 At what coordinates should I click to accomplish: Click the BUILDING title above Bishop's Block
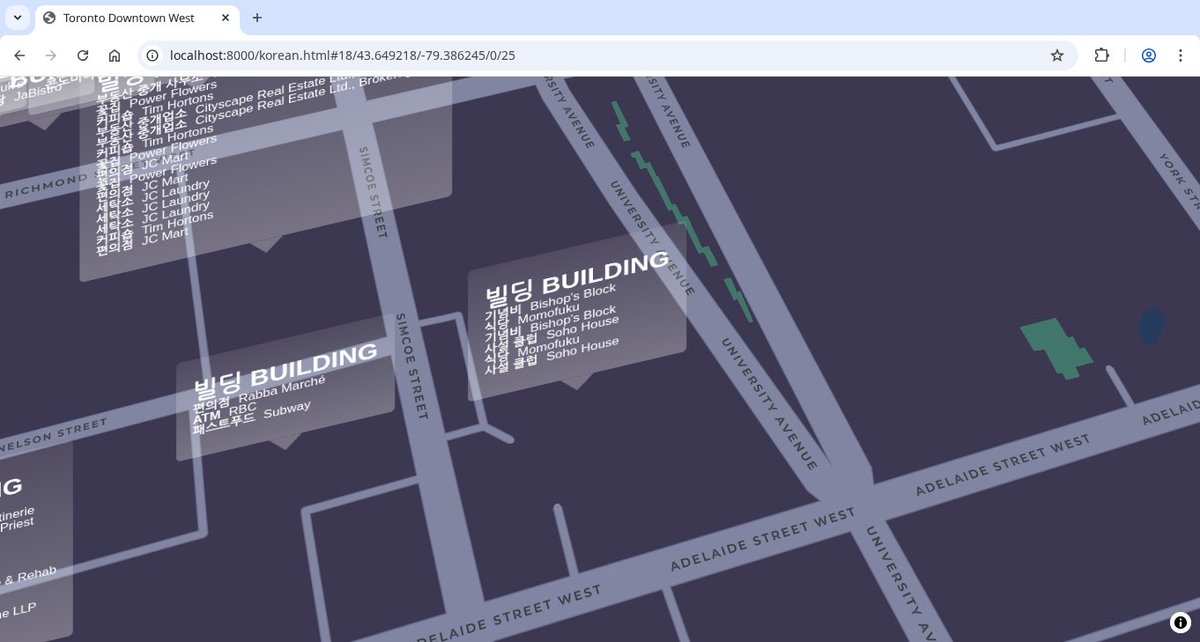[x=577, y=278]
